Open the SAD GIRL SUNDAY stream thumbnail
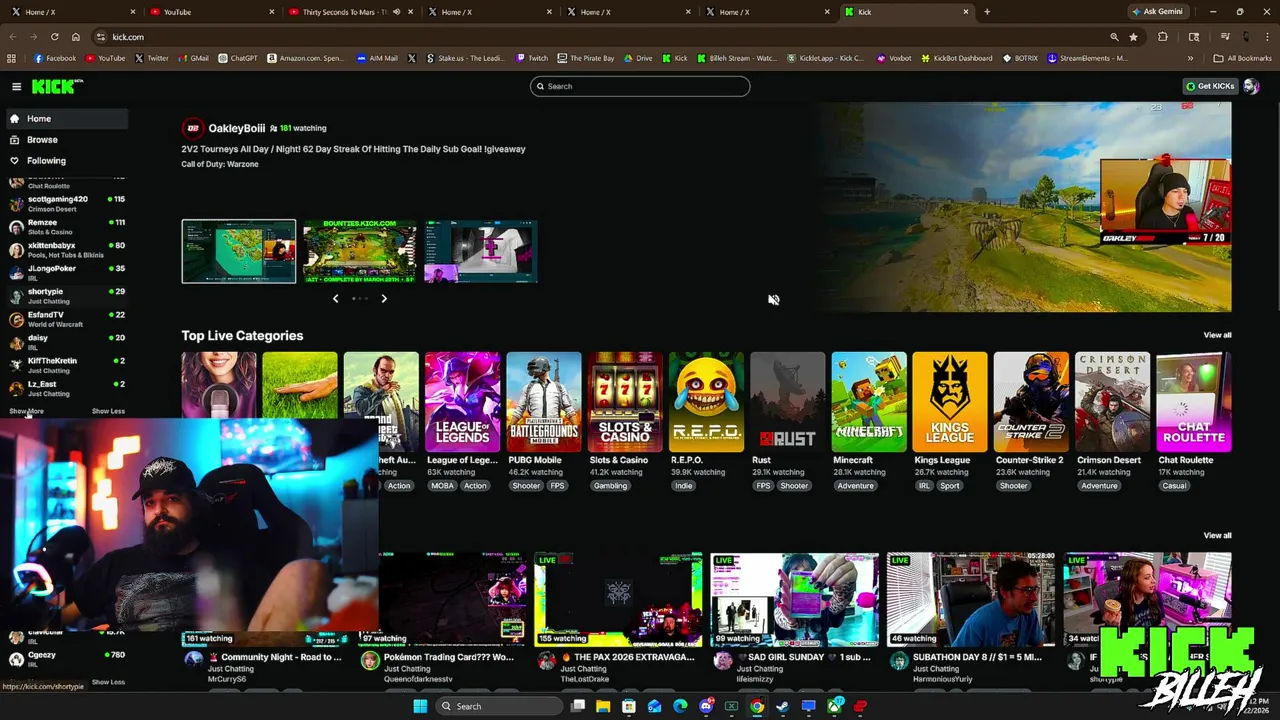 (x=795, y=600)
